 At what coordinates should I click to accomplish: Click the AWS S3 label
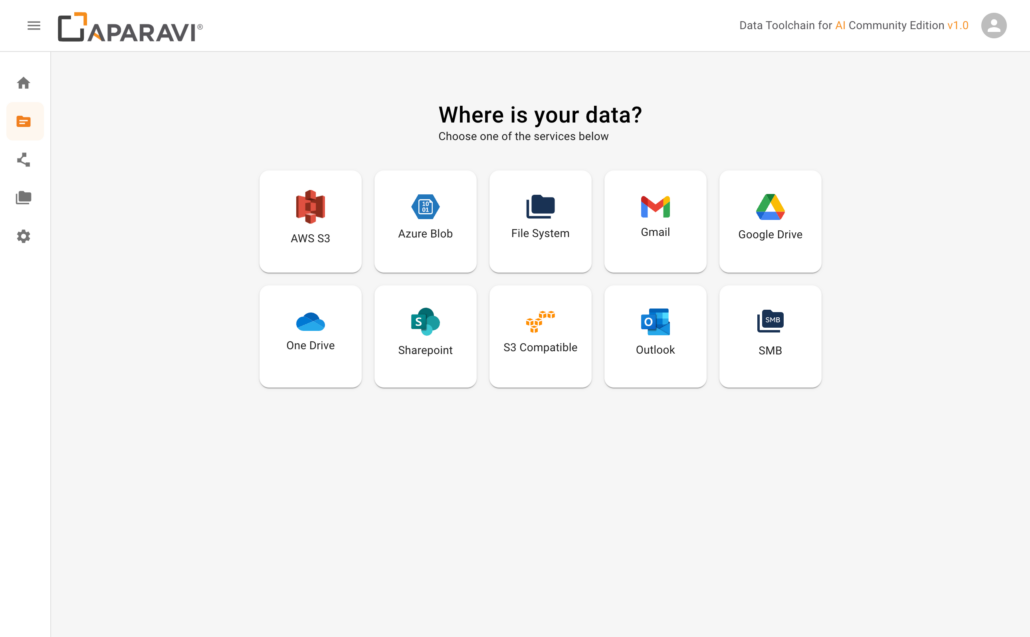click(310, 238)
